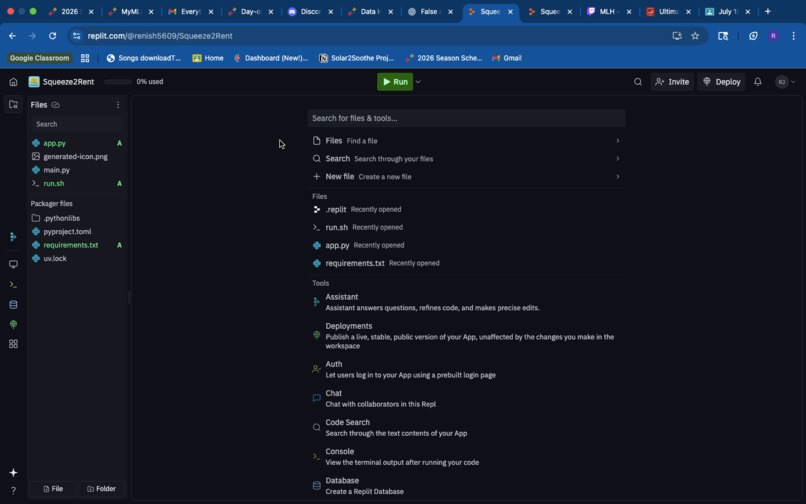The image size is (806, 504).
Task: Open the account avatar dropdown
Action: click(x=785, y=82)
